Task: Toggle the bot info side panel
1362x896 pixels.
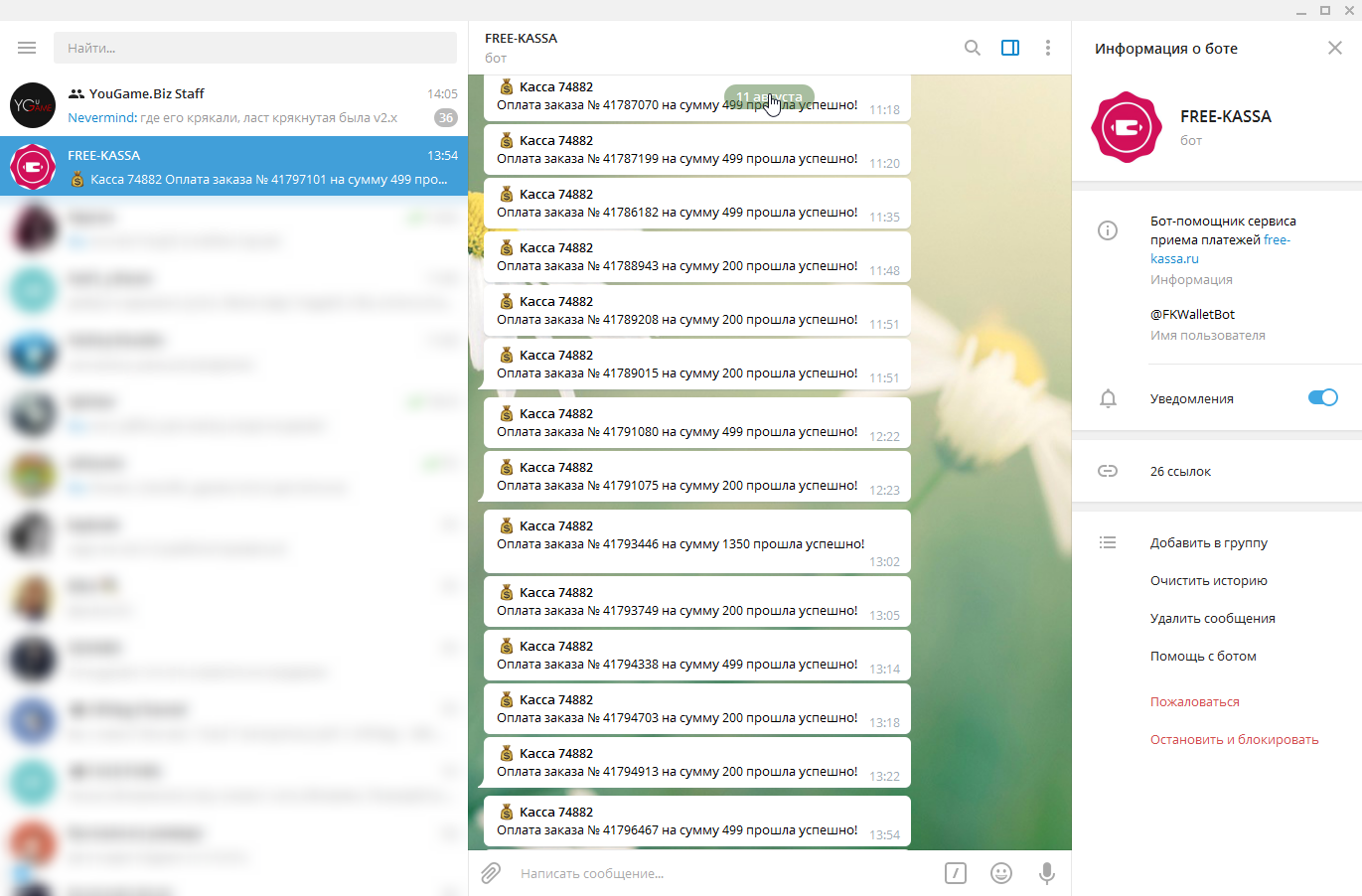Action: point(1010,48)
